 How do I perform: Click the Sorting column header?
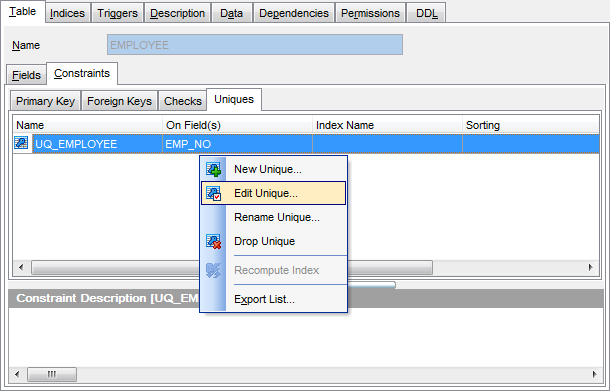point(531,125)
